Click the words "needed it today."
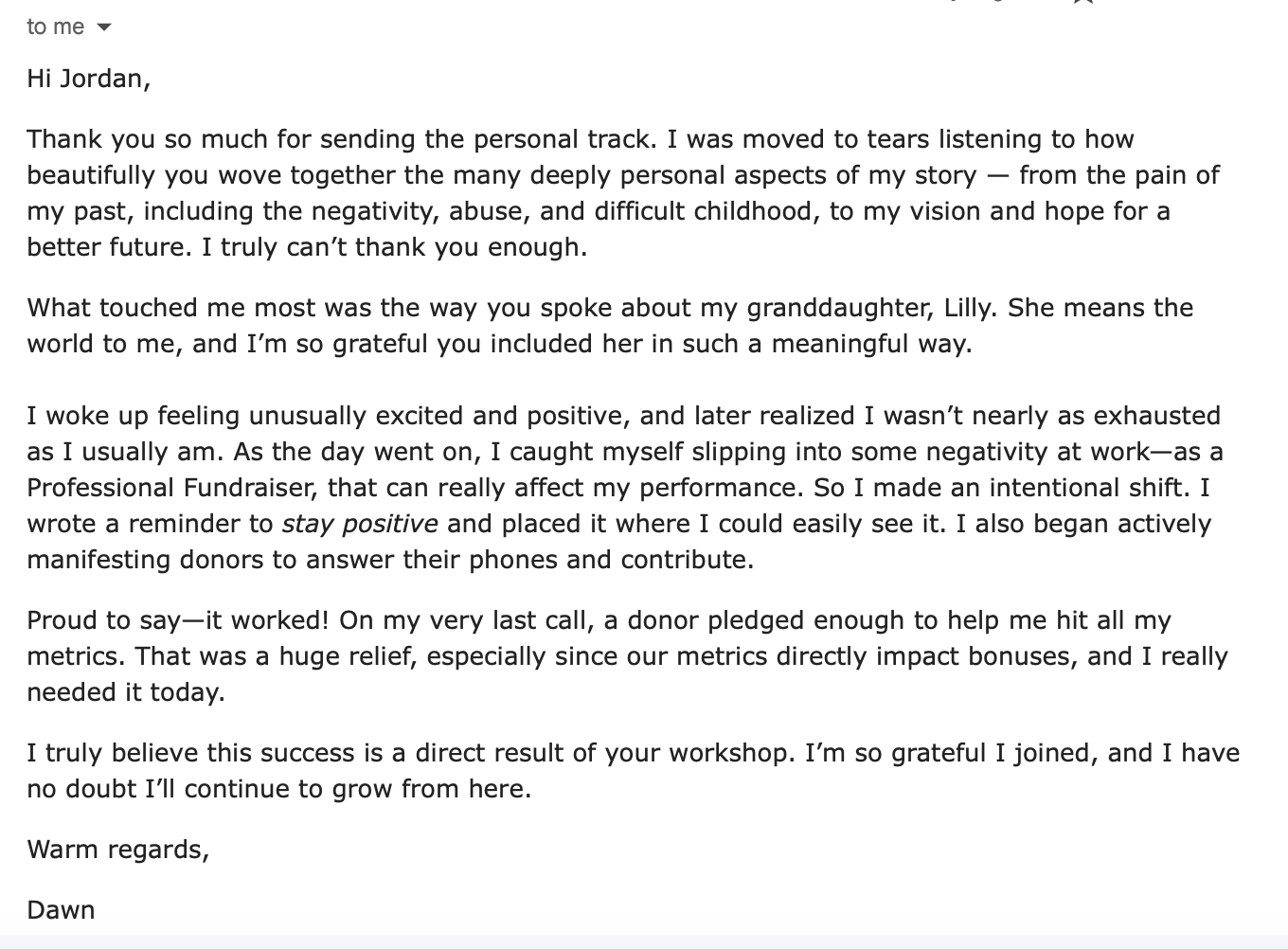This screenshot has width=1288, height=949. (x=126, y=692)
